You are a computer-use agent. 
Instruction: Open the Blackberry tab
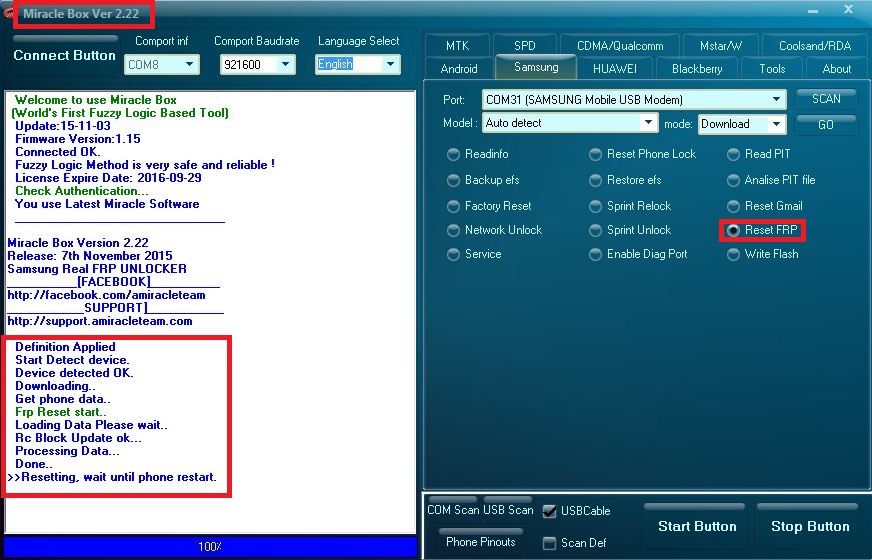pyautogui.click(x=697, y=69)
